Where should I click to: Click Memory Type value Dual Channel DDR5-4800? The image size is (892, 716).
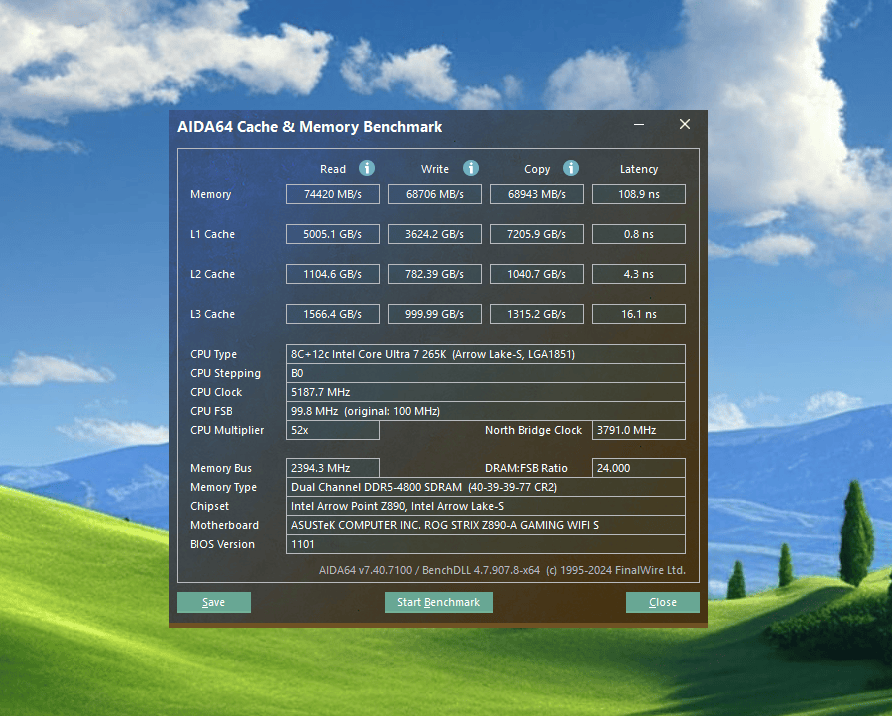(486, 487)
